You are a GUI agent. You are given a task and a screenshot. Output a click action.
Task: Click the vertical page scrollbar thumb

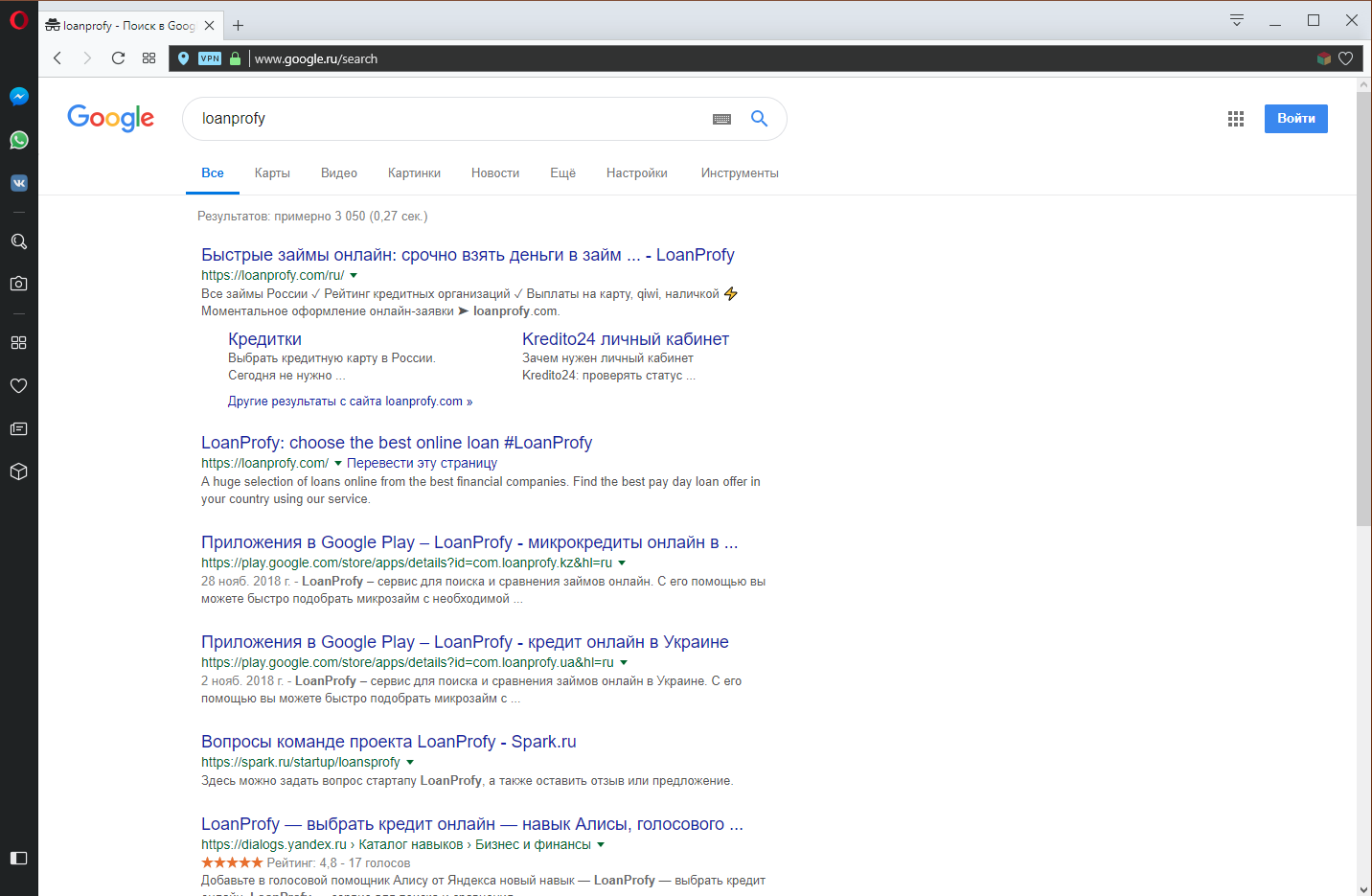click(1364, 309)
